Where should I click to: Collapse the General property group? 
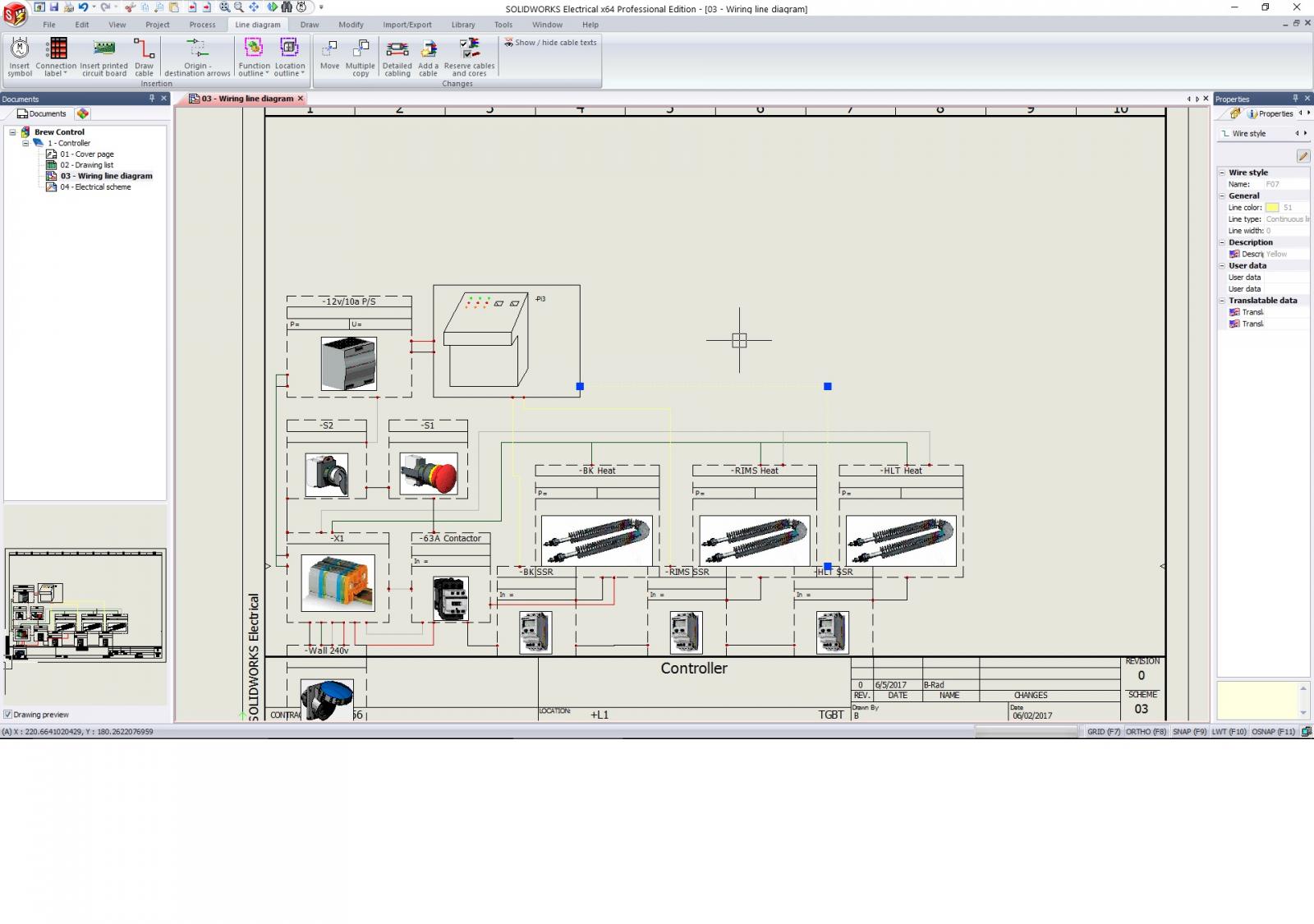click(x=1222, y=196)
